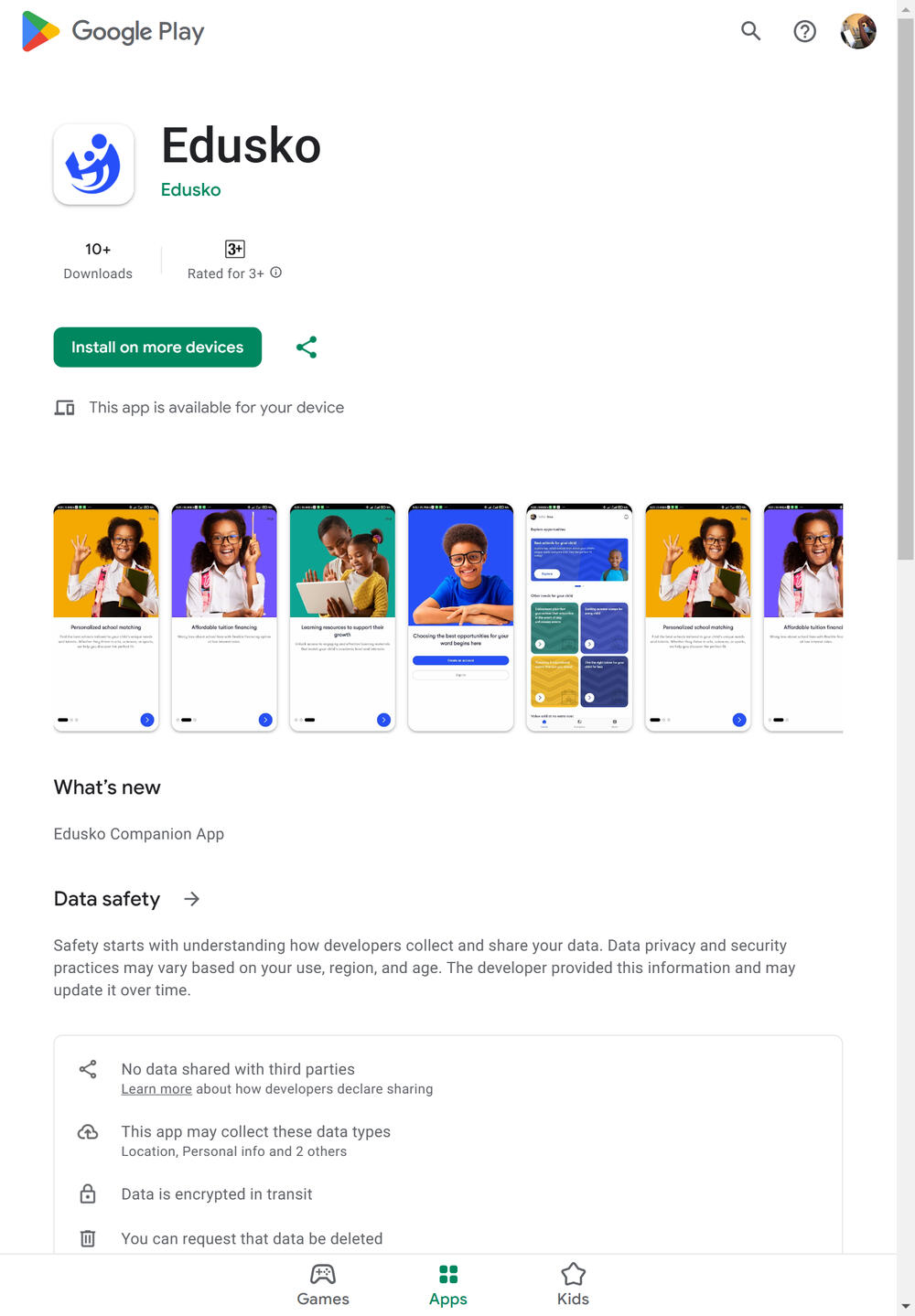Click the cloud upload data collection icon
This screenshot has width=915, height=1316.
click(x=88, y=1132)
